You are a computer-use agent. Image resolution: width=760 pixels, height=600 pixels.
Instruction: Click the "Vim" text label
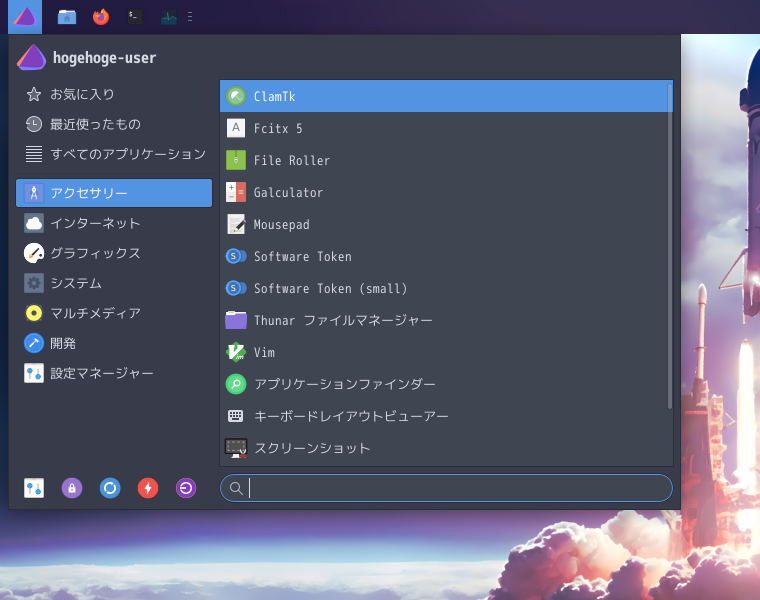pos(264,352)
